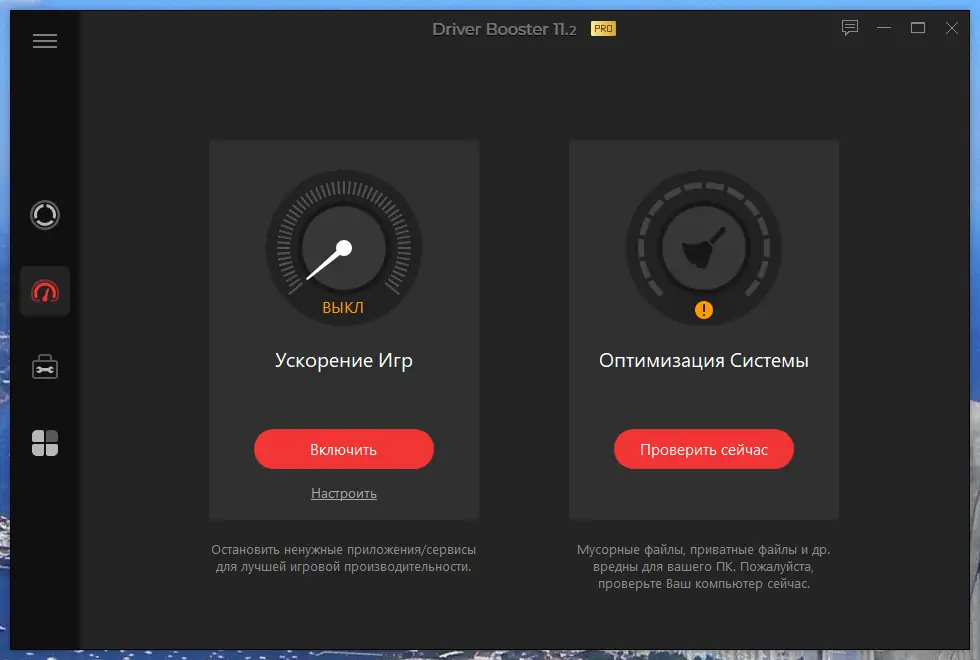Toggle the Game Boost speedometer dial
Screen dimensions: 980x660
click(343, 246)
